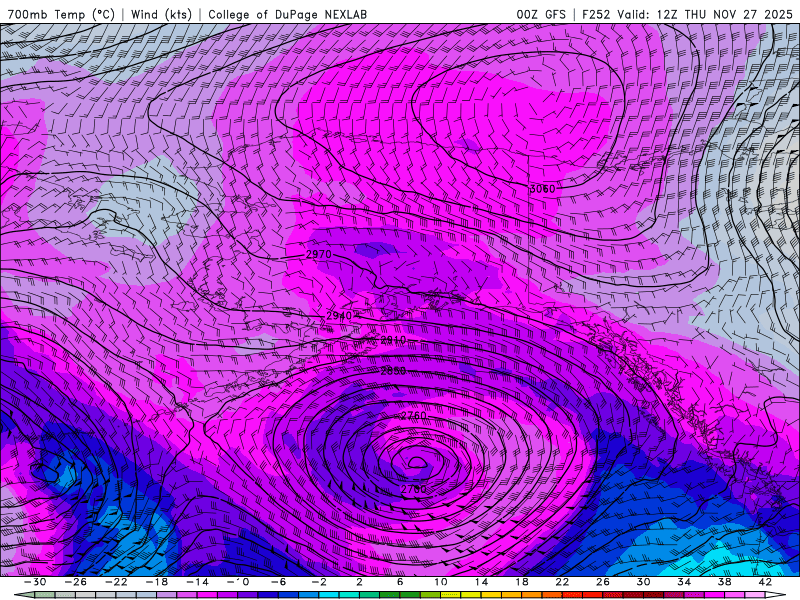Click the 42 colorbar scale value
Image resolution: width=800 pixels, height=600 pixels.
pos(765,582)
